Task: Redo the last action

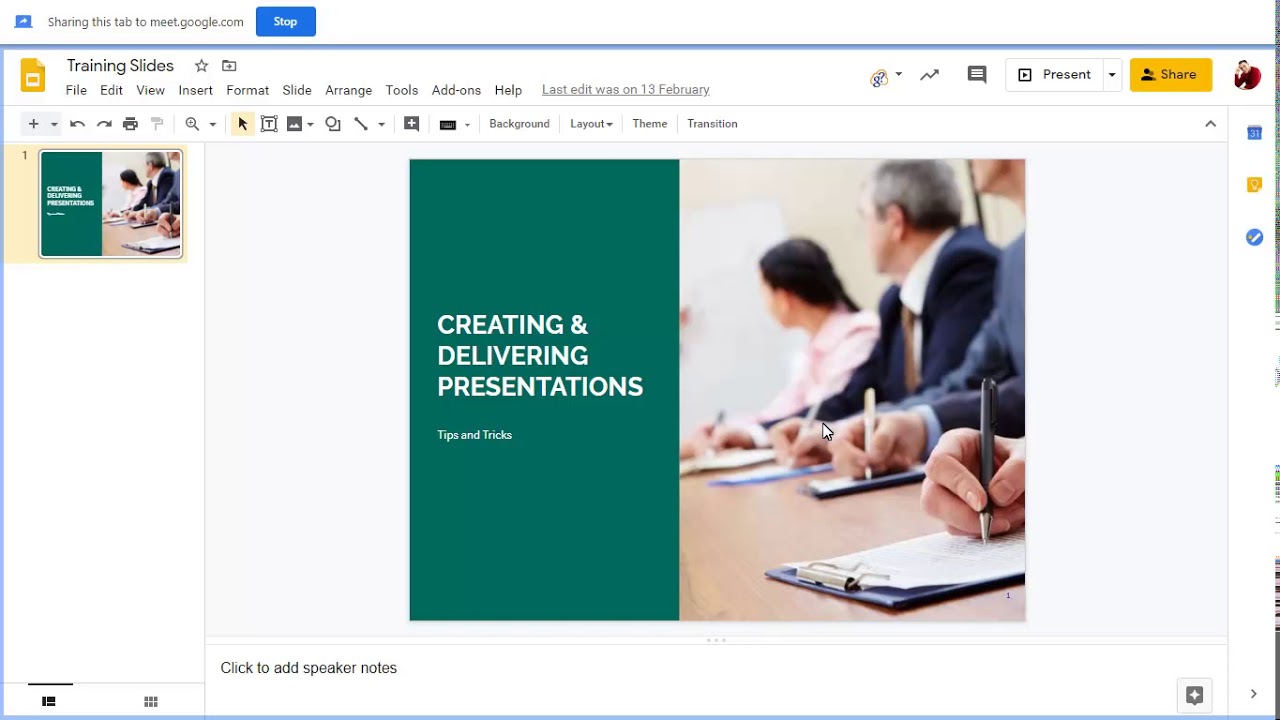Action: [x=104, y=124]
